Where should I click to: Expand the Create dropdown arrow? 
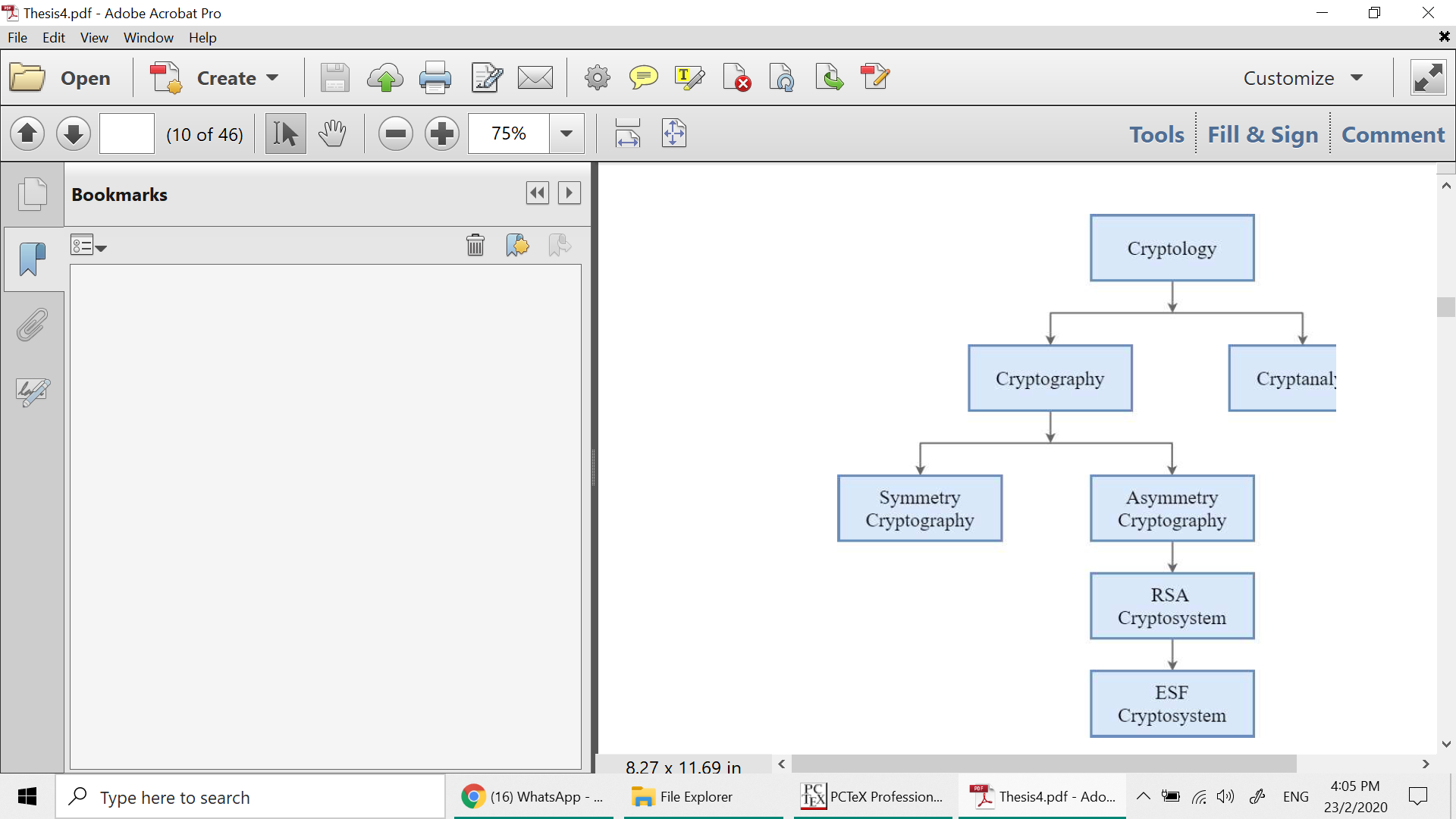(x=272, y=77)
